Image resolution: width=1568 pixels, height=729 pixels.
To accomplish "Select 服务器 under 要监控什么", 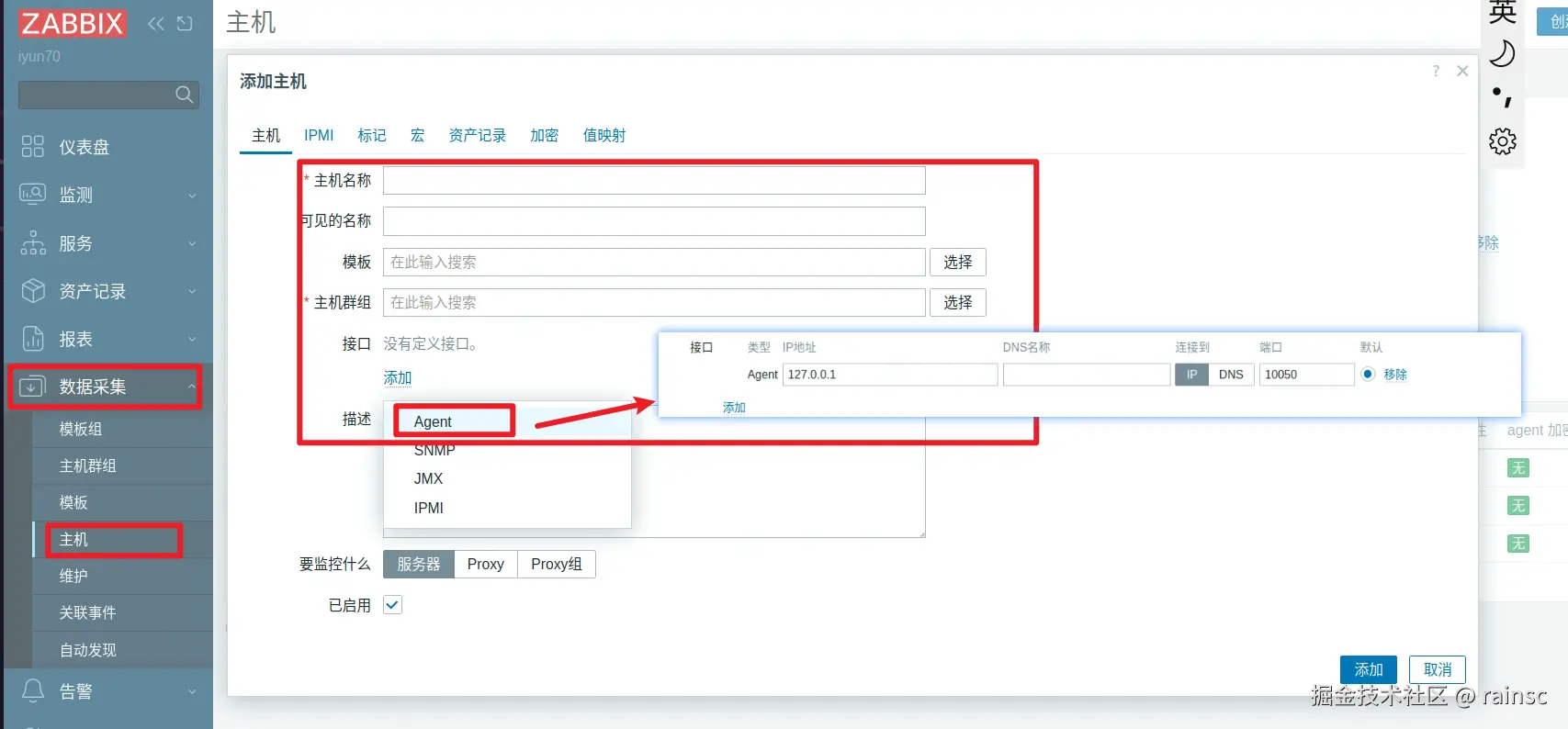I will click(x=419, y=564).
